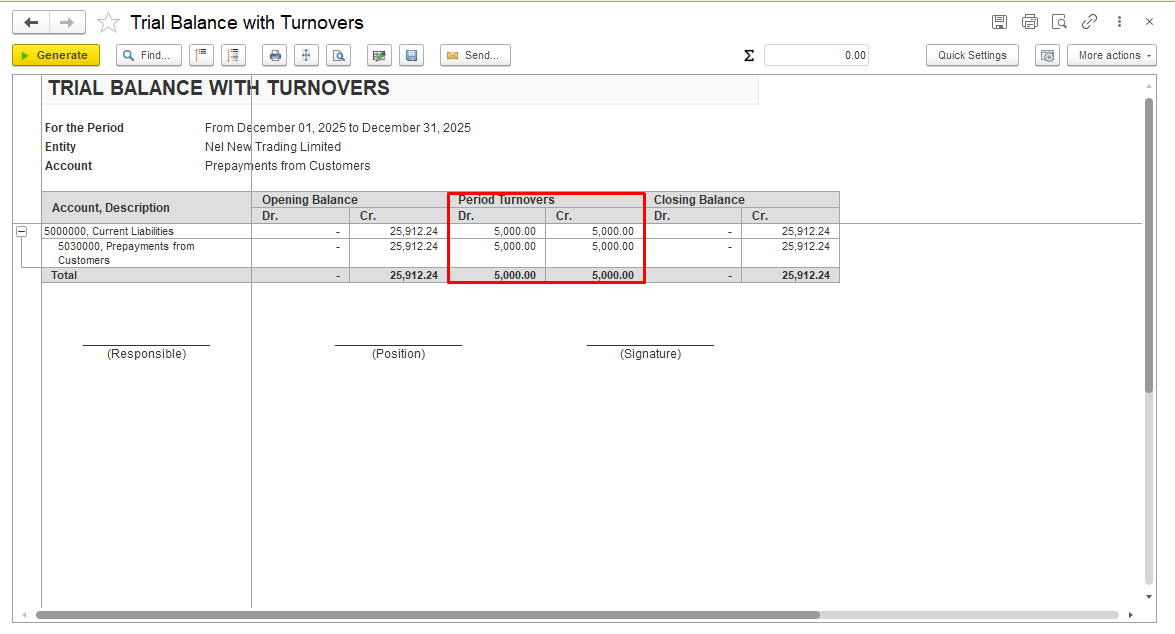The height and width of the screenshot is (634, 1175).
Task: Preview icon in the top-right title bar
Action: 1059,22
